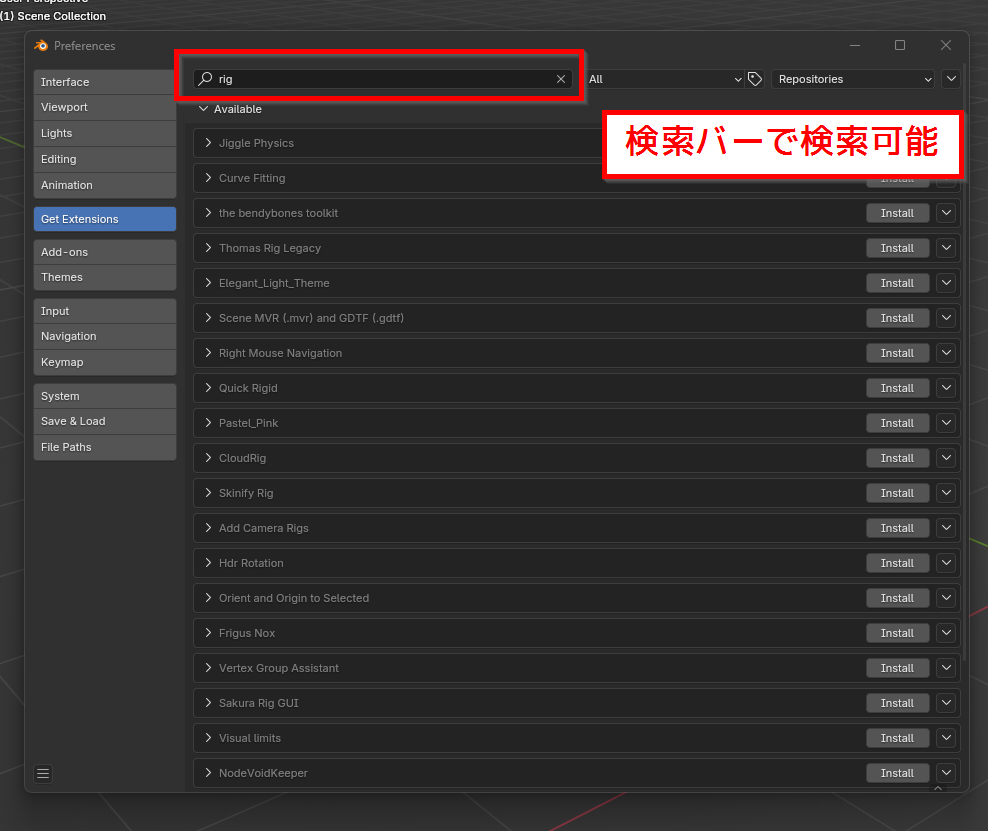Open the hamburger menu for preferences
The image size is (988, 831).
[x=43, y=773]
